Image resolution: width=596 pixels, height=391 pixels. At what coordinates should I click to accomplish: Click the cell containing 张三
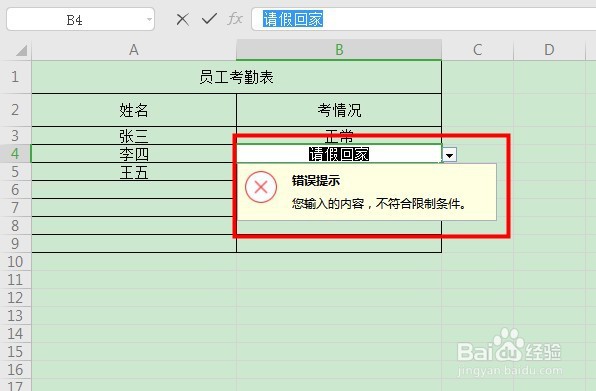(134, 136)
